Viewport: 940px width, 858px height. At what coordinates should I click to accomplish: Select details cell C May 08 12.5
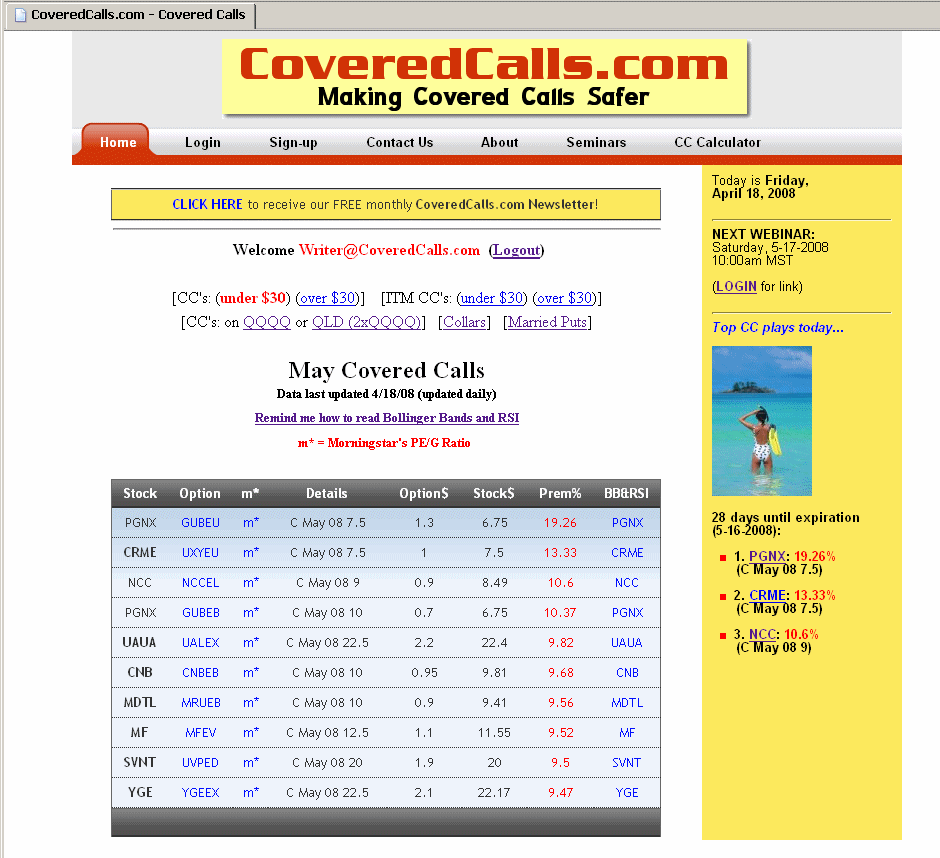coord(327,733)
